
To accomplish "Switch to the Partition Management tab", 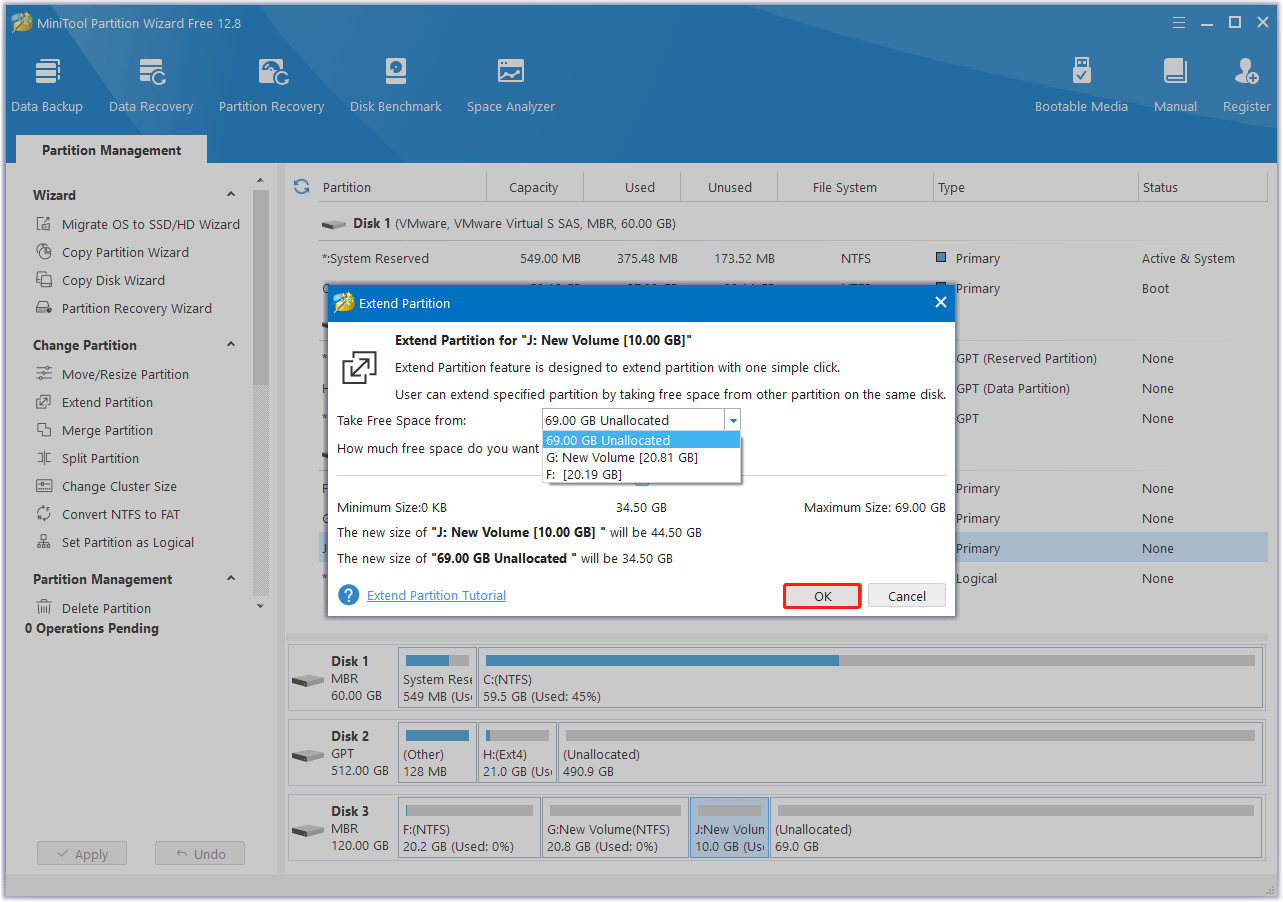I will (x=112, y=150).
